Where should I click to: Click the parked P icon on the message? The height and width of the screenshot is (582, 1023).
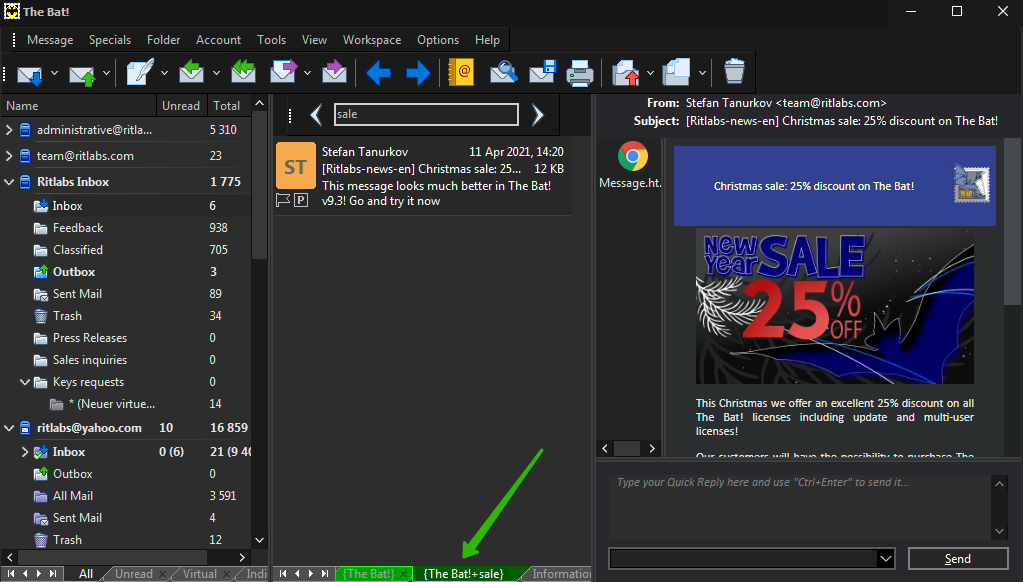click(x=301, y=200)
